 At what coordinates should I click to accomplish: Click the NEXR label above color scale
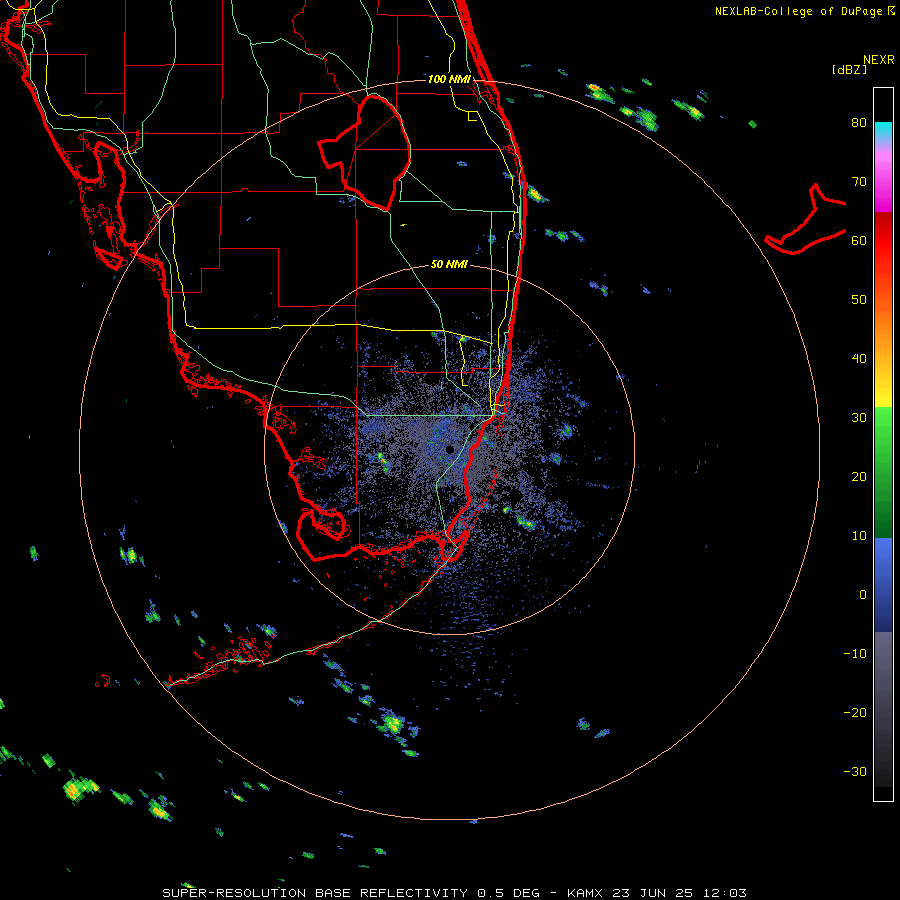pos(879,60)
